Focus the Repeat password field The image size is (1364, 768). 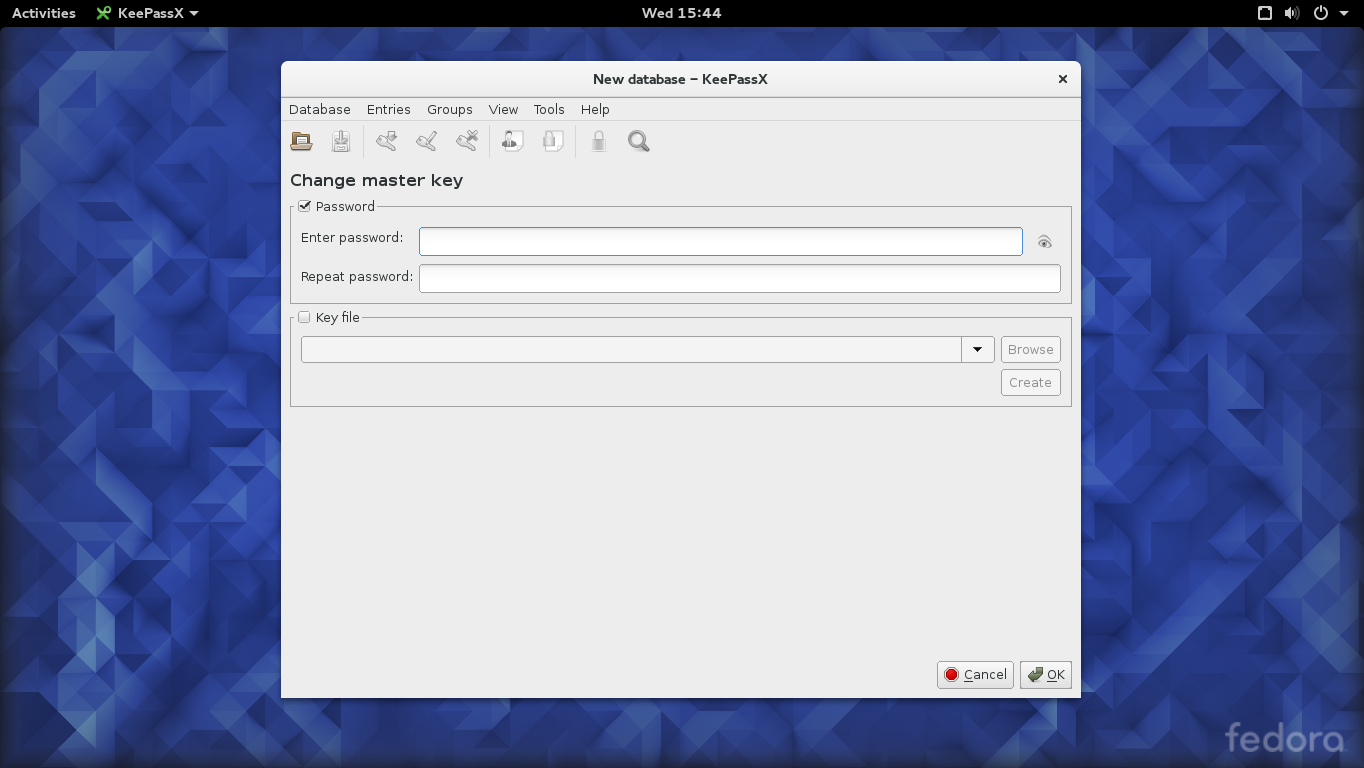click(740, 278)
